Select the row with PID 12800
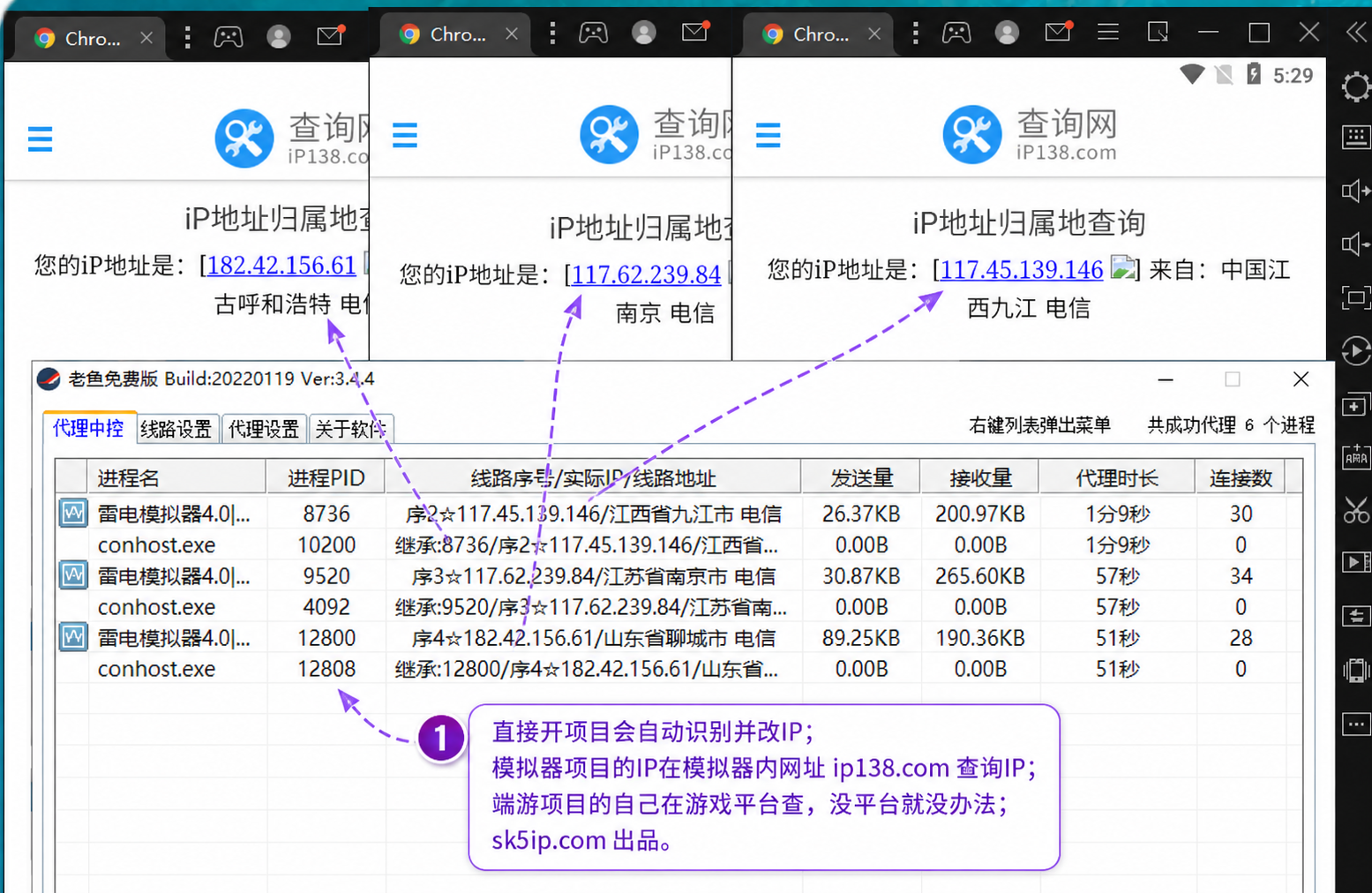This screenshot has height=893, width=1372. point(678,638)
